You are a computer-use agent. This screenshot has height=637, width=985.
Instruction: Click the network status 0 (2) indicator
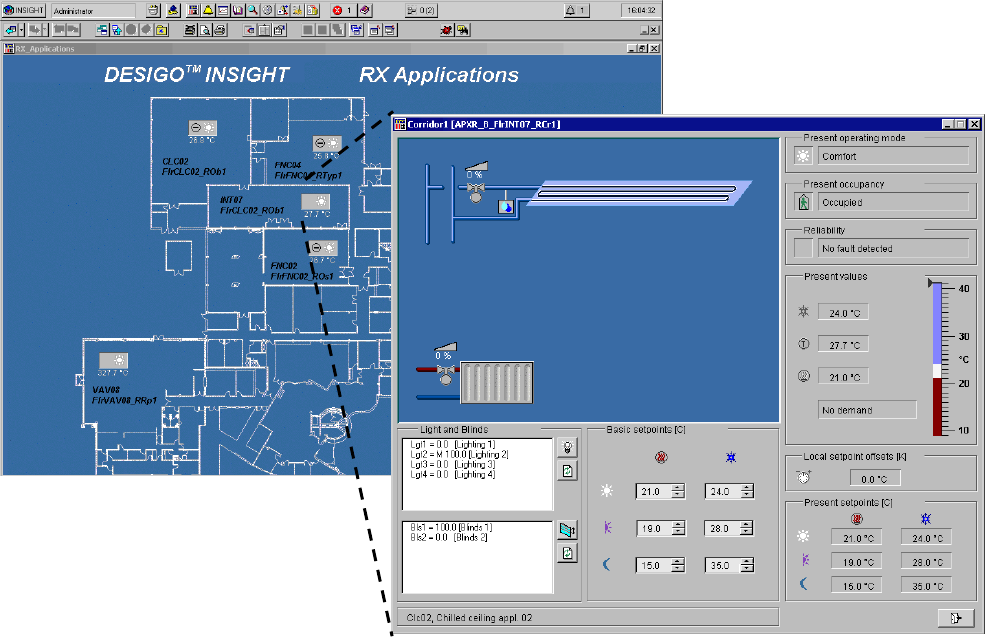coord(420,10)
